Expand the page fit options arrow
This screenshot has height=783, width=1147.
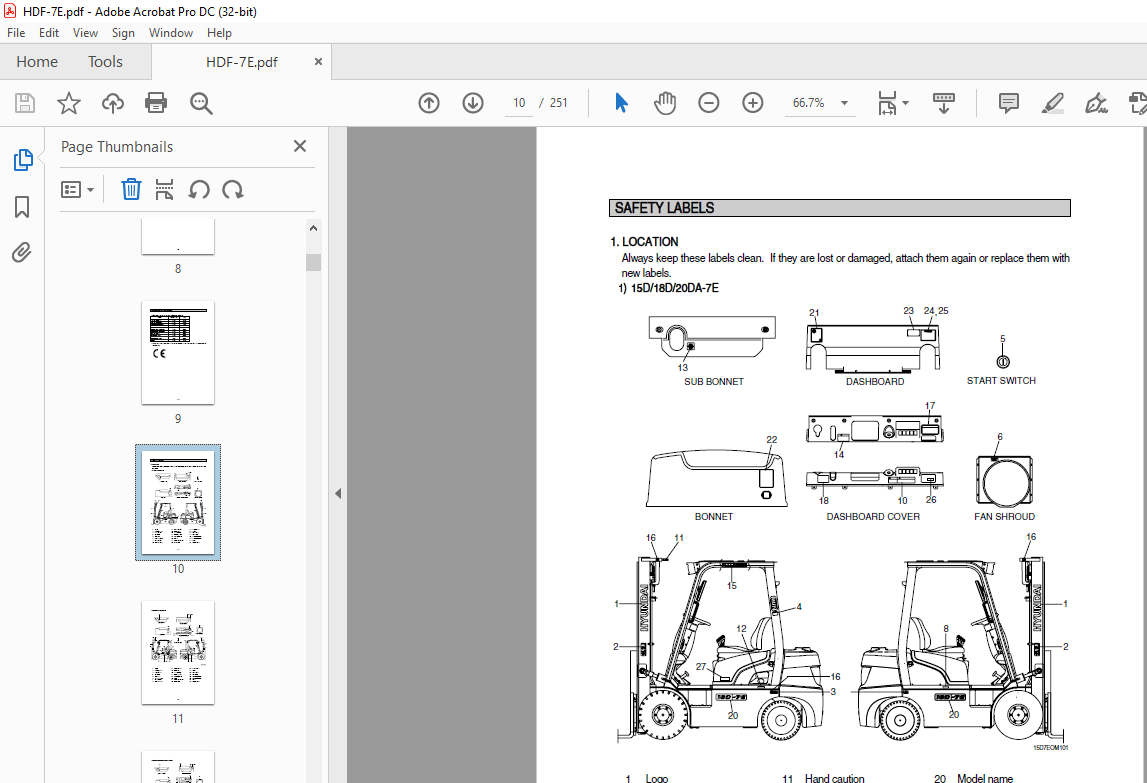[x=906, y=103]
